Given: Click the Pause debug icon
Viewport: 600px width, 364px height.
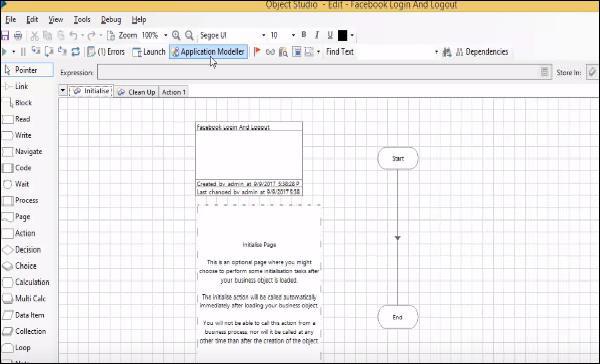Looking at the screenshot, I should click(x=23, y=52).
